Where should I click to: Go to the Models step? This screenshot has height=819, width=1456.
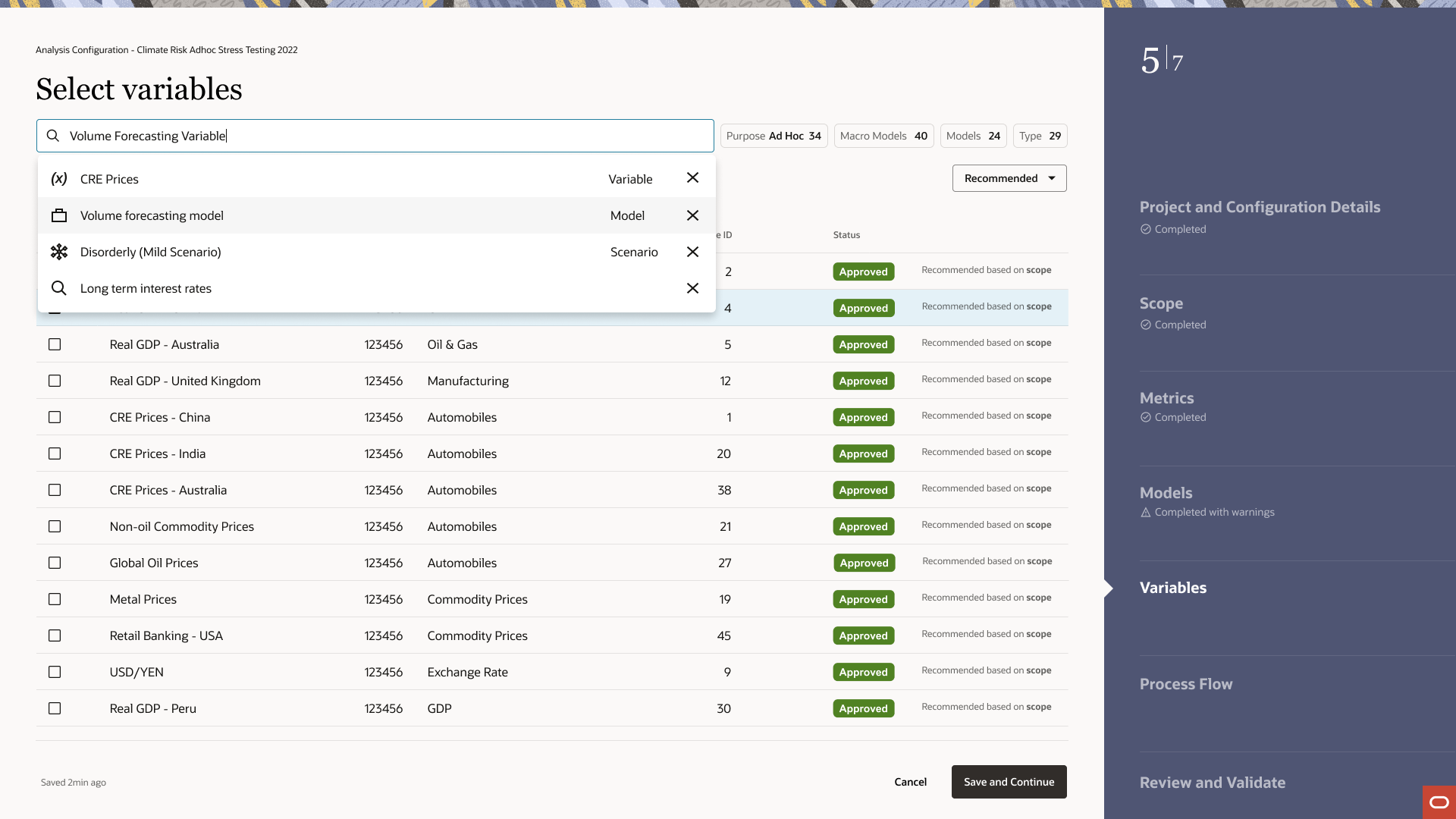(x=1166, y=493)
